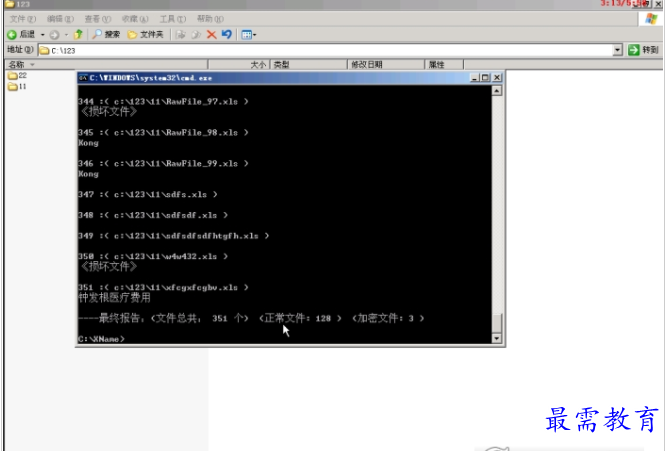Click the C:\XName> command prompt
The image size is (667, 451).
[x=101, y=339]
